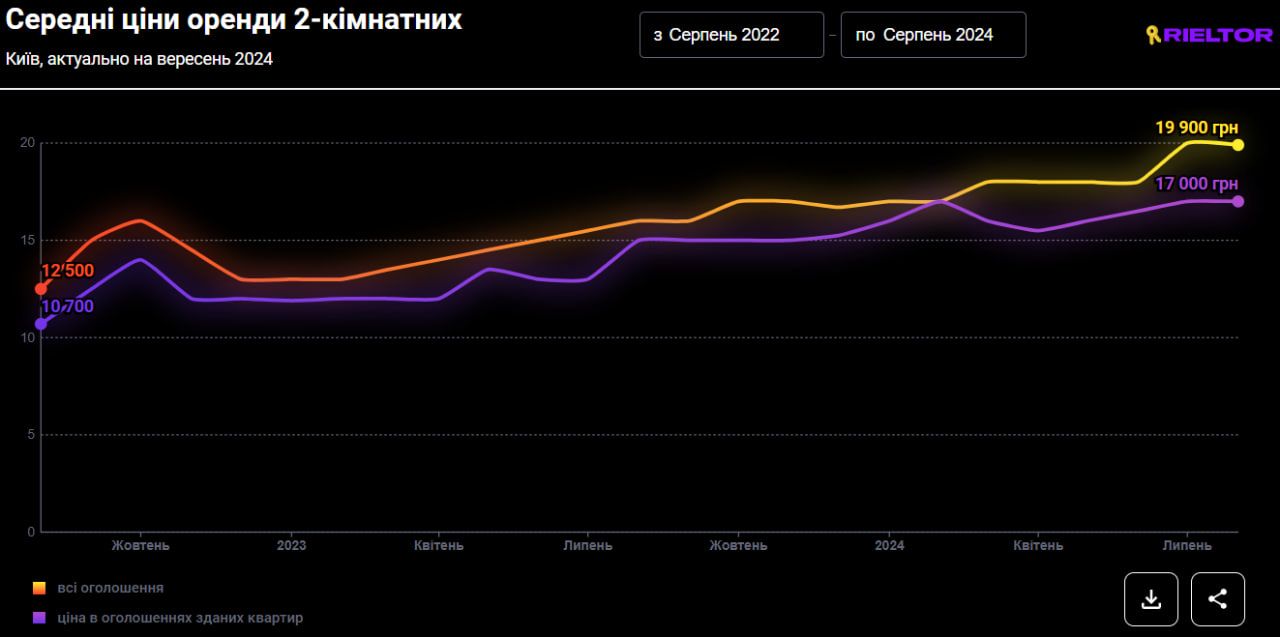Click the '2023' x-axis label
1280x637 pixels.
291,546
